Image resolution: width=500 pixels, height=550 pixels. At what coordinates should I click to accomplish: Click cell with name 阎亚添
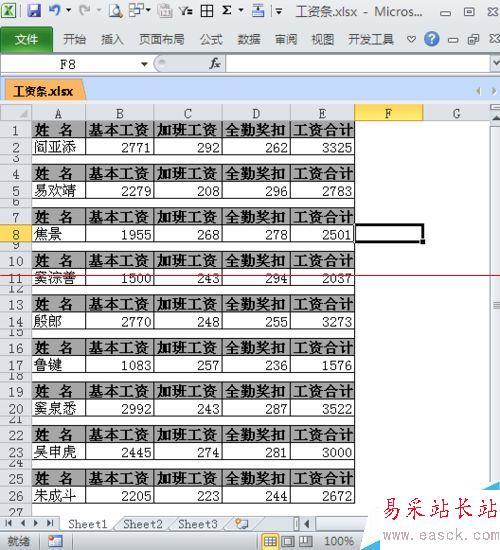[58, 147]
